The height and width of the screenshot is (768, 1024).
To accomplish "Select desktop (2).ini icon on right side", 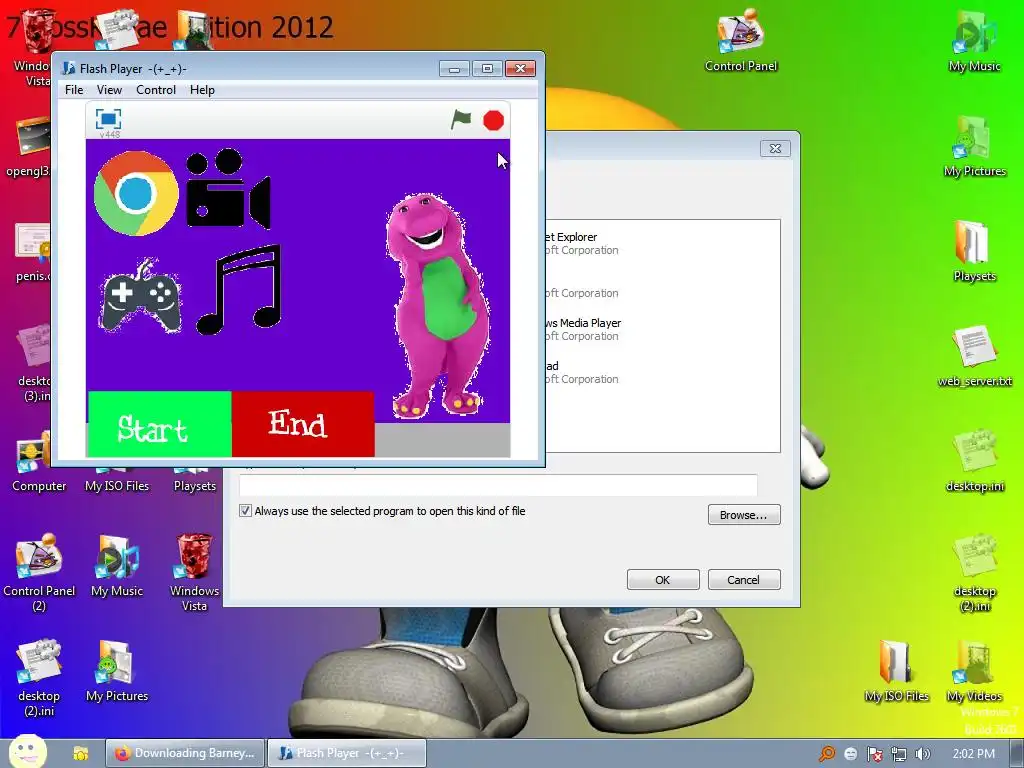I will coord(974,573).
